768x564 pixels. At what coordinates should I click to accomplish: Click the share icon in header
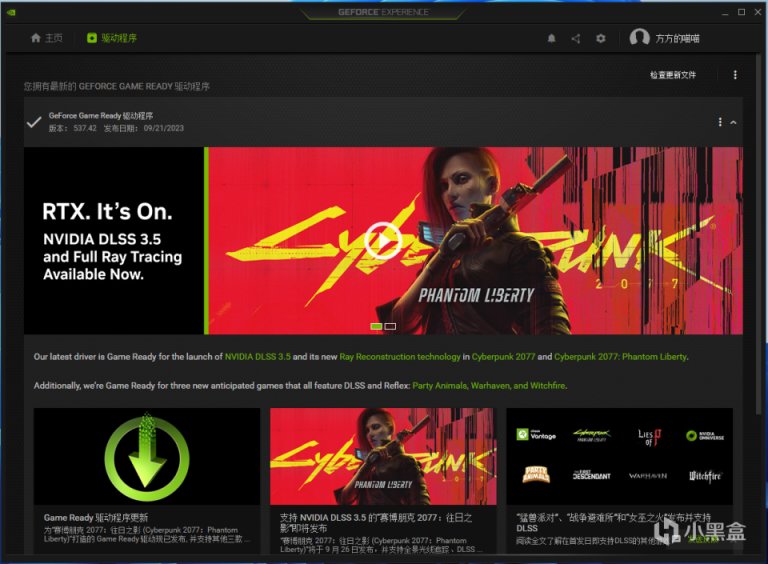[576, 38]
